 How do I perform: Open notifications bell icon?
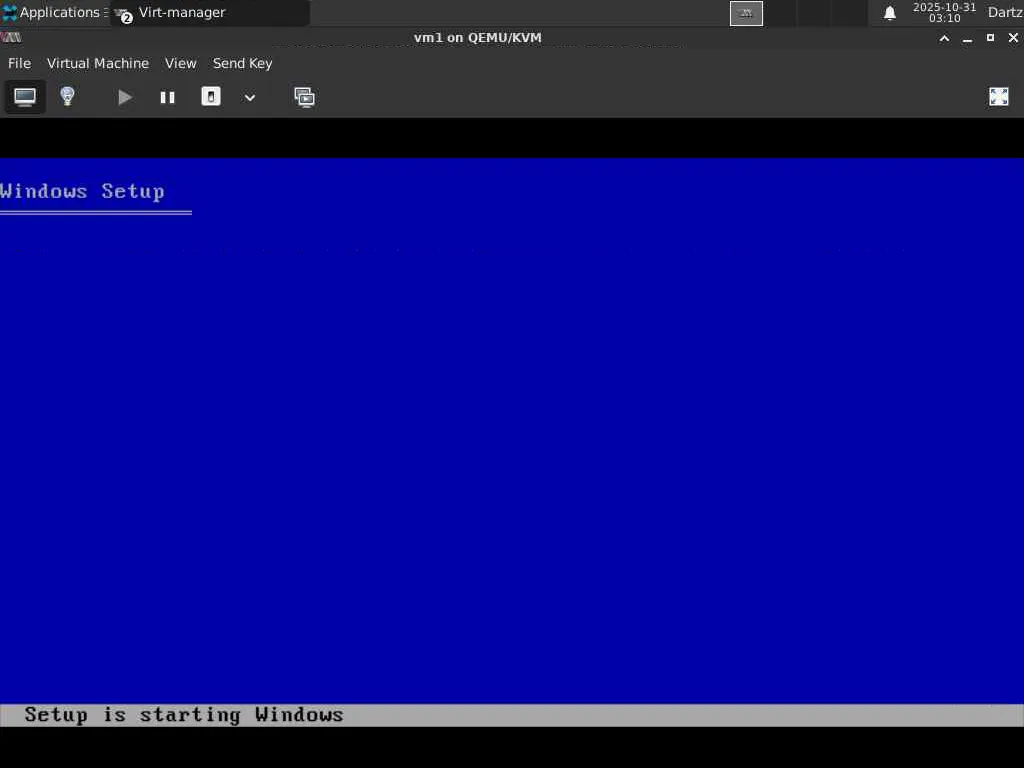889,13
